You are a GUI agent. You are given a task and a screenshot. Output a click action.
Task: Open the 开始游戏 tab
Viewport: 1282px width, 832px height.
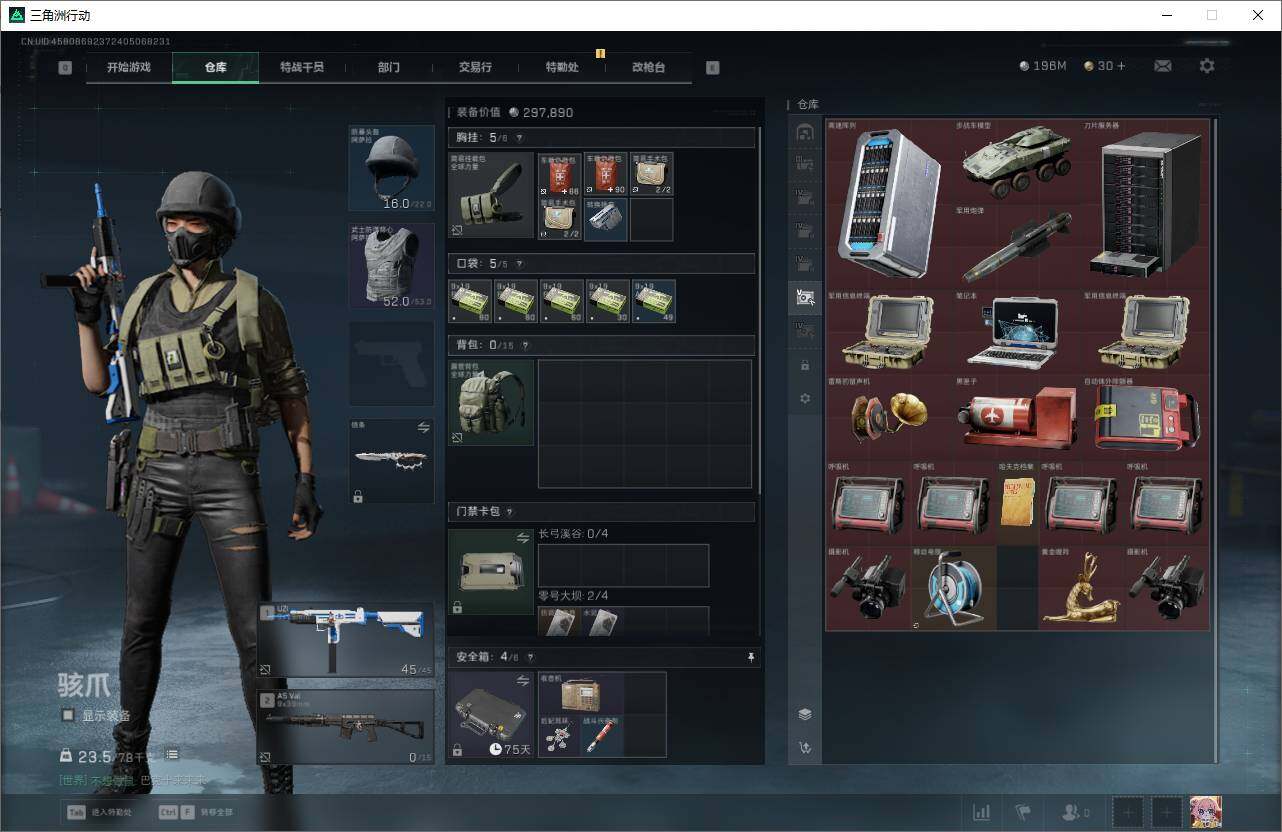(x=129, y=67)
